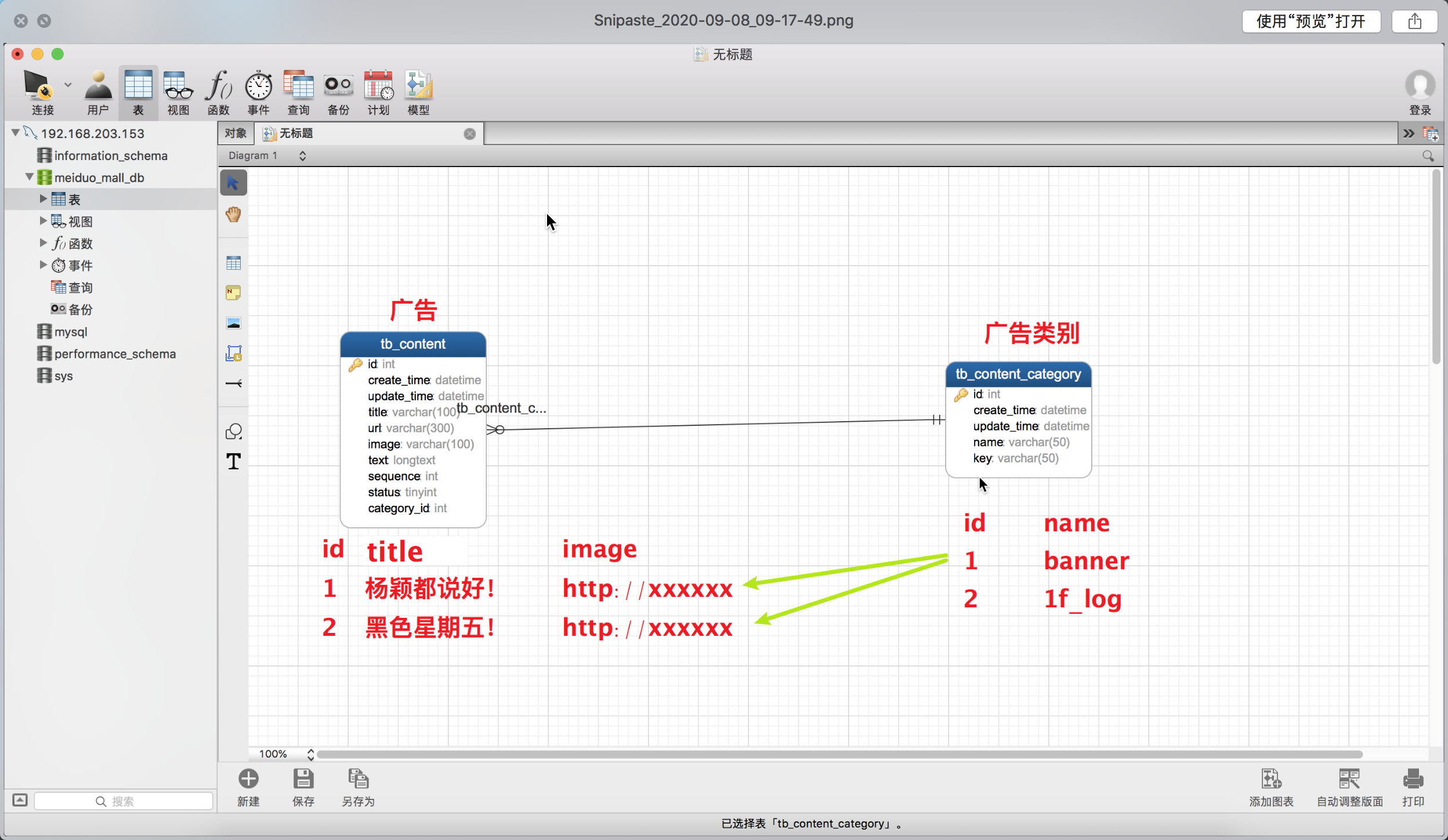
Task: Select the image tool in palette
Action: point(233,323)
